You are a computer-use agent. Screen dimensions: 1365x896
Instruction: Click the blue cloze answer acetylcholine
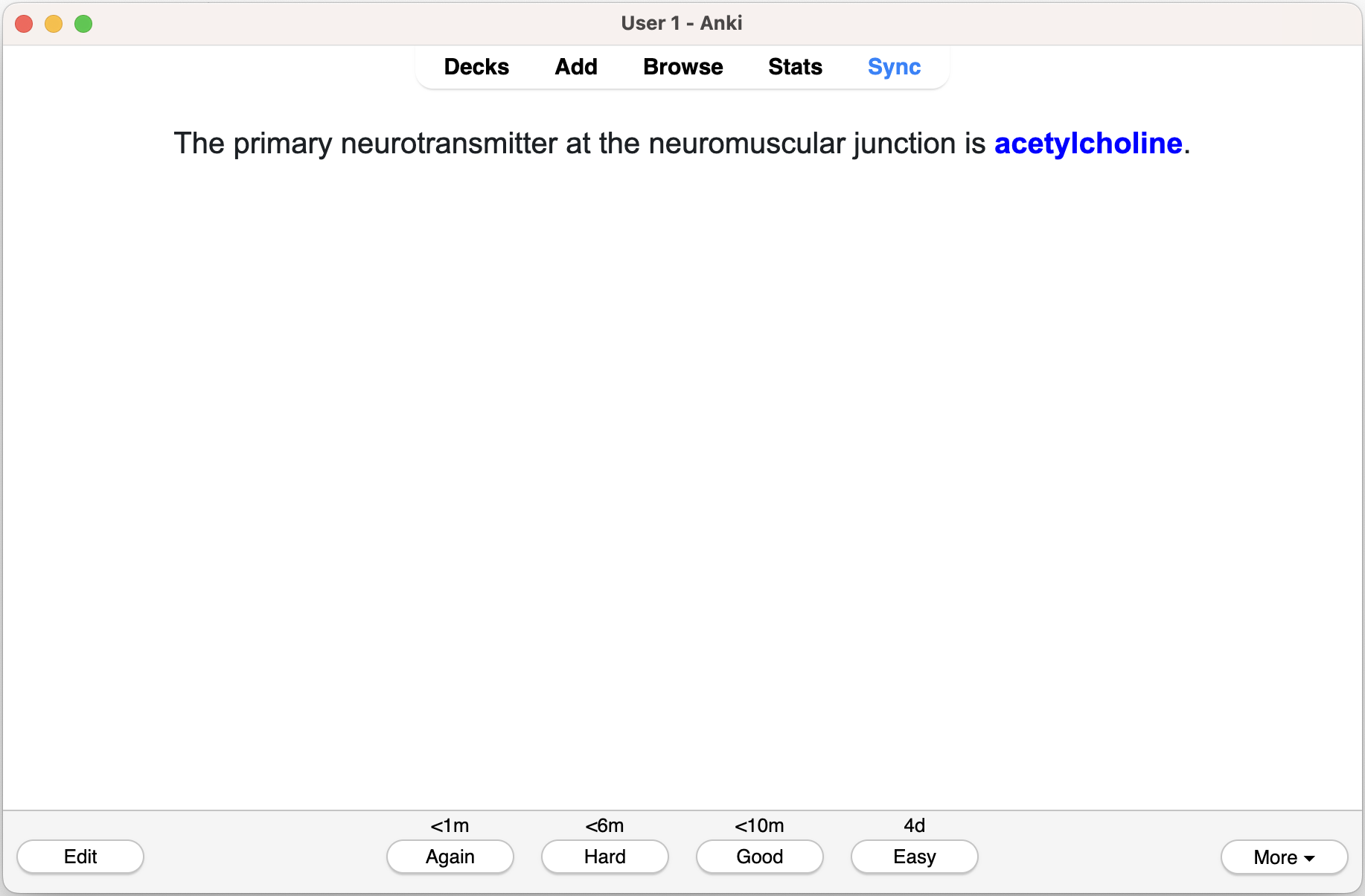(1087, 144)
